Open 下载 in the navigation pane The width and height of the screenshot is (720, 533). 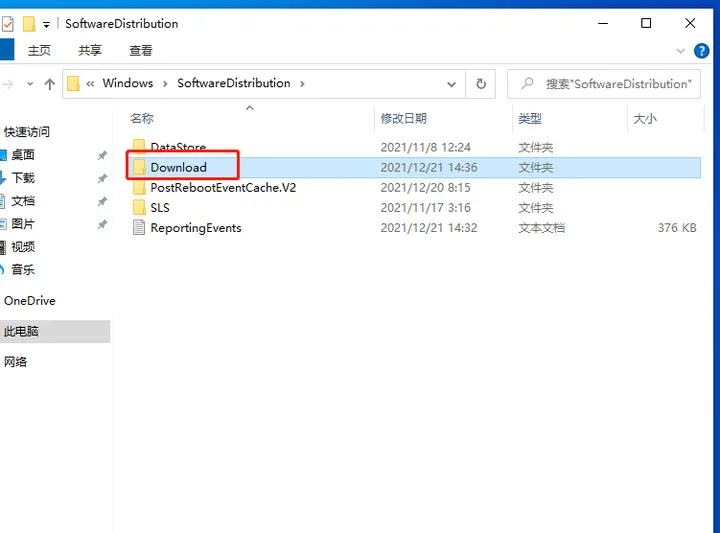pyautogui.click(x=23, y=178)
